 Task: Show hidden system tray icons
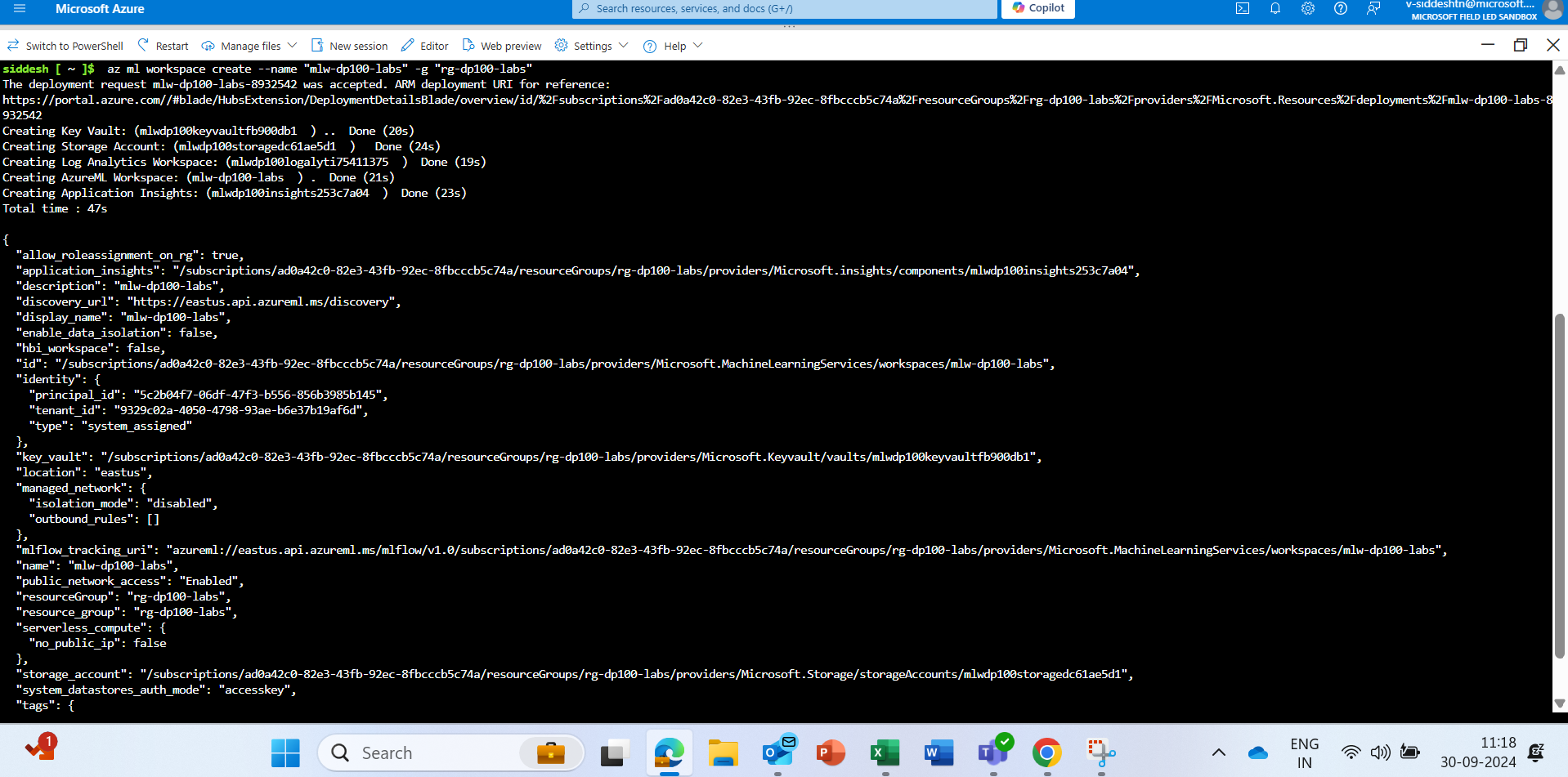1218,752
